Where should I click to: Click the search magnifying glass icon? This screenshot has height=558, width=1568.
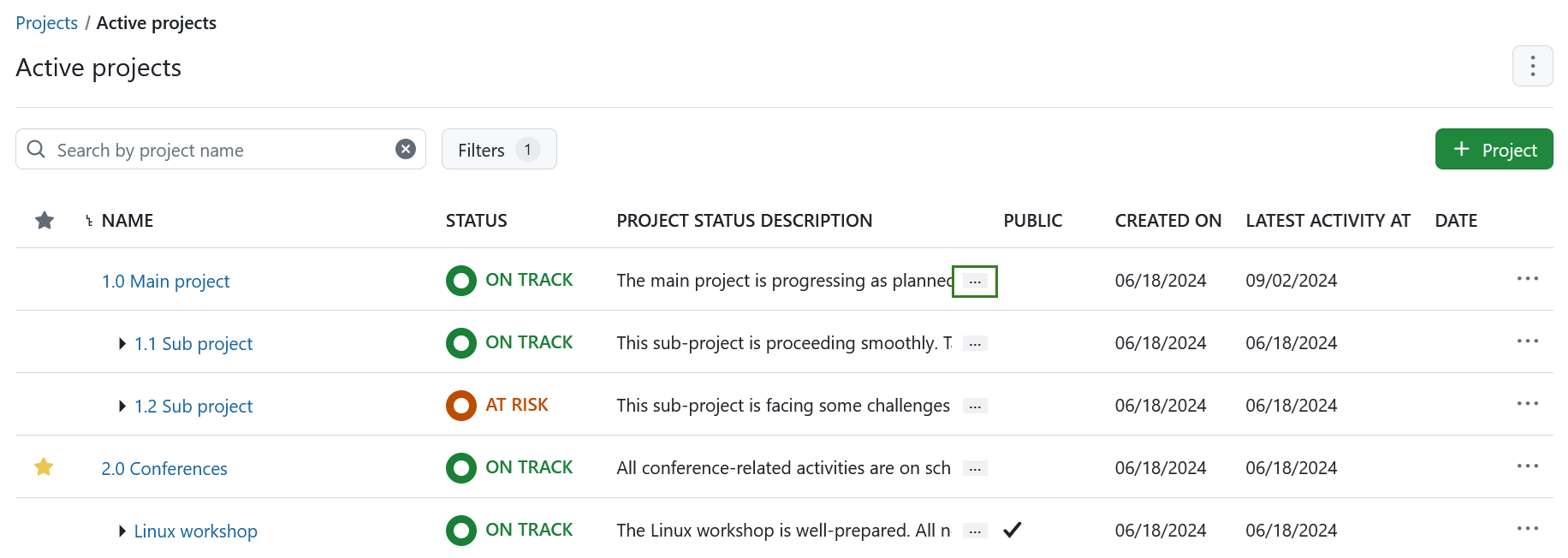pos(35,148)
